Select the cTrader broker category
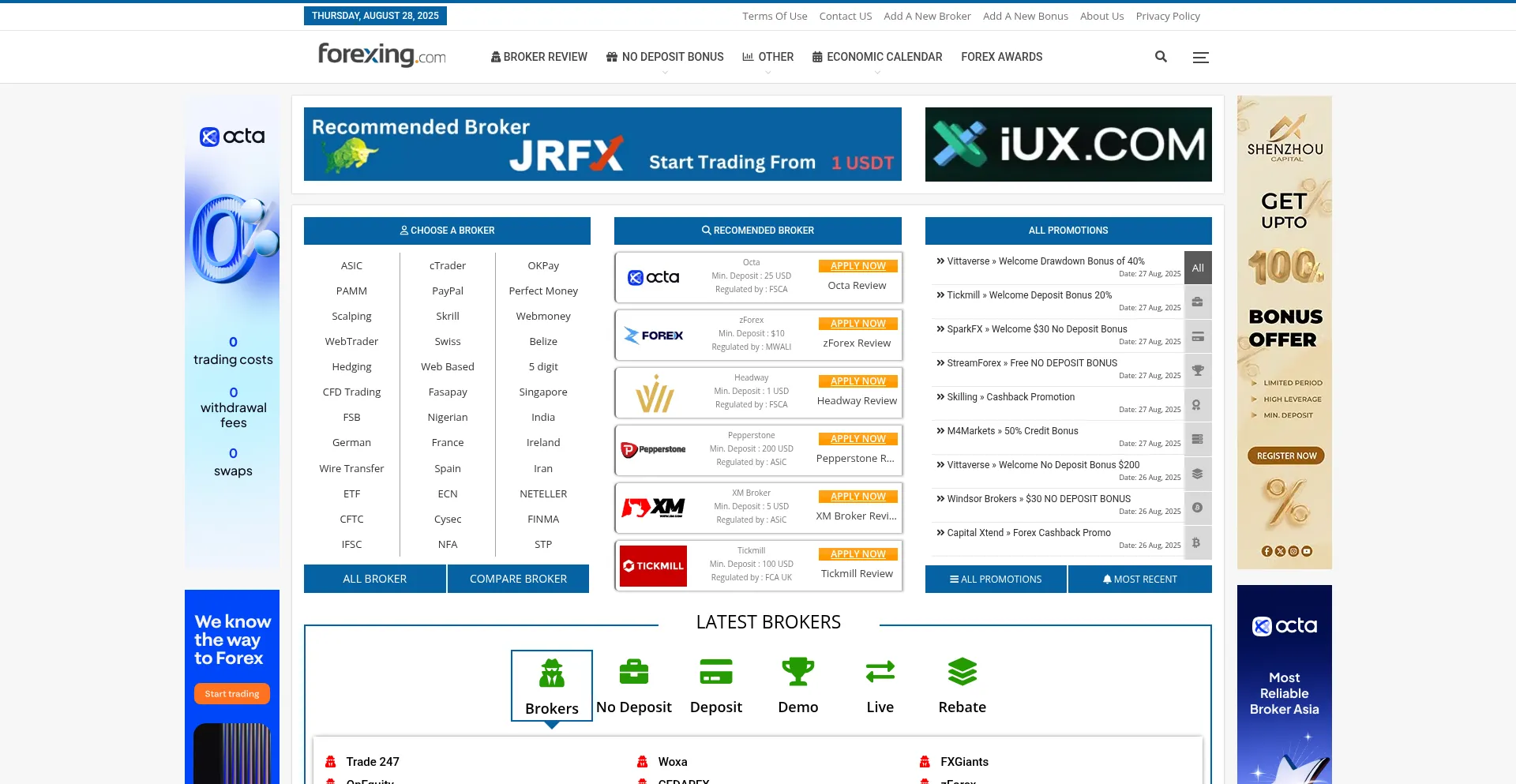 click(448, 266)
